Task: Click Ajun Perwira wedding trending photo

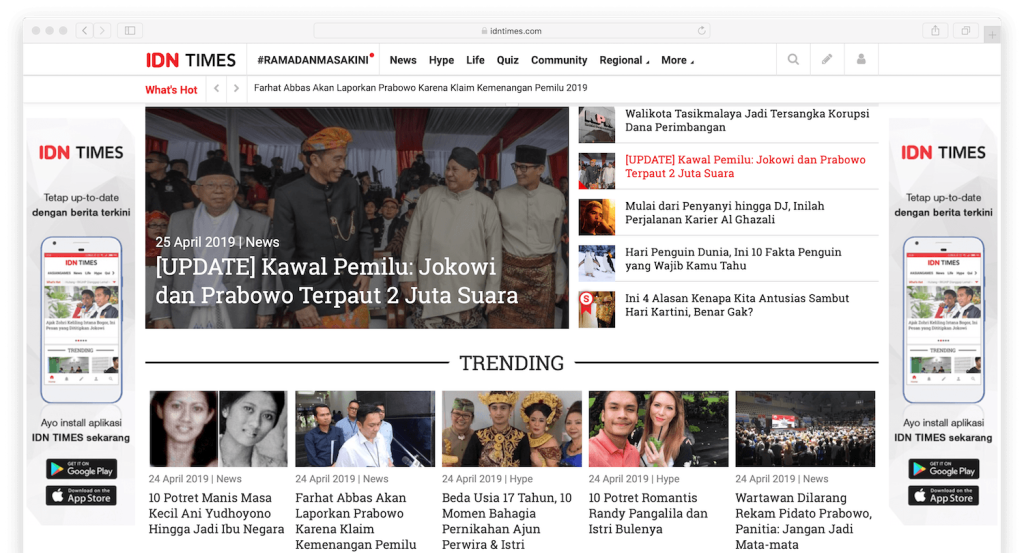Action: click(x=511, y=428)
